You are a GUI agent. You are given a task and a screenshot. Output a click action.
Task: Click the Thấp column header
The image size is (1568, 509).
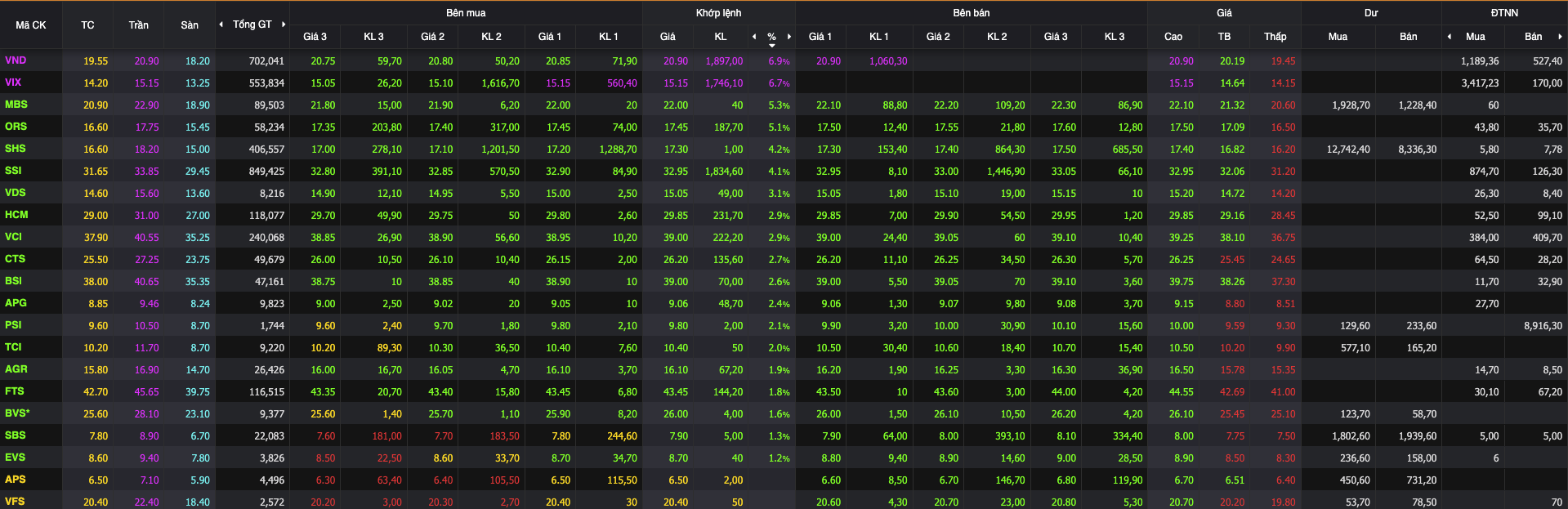[x=1275, y=37]
